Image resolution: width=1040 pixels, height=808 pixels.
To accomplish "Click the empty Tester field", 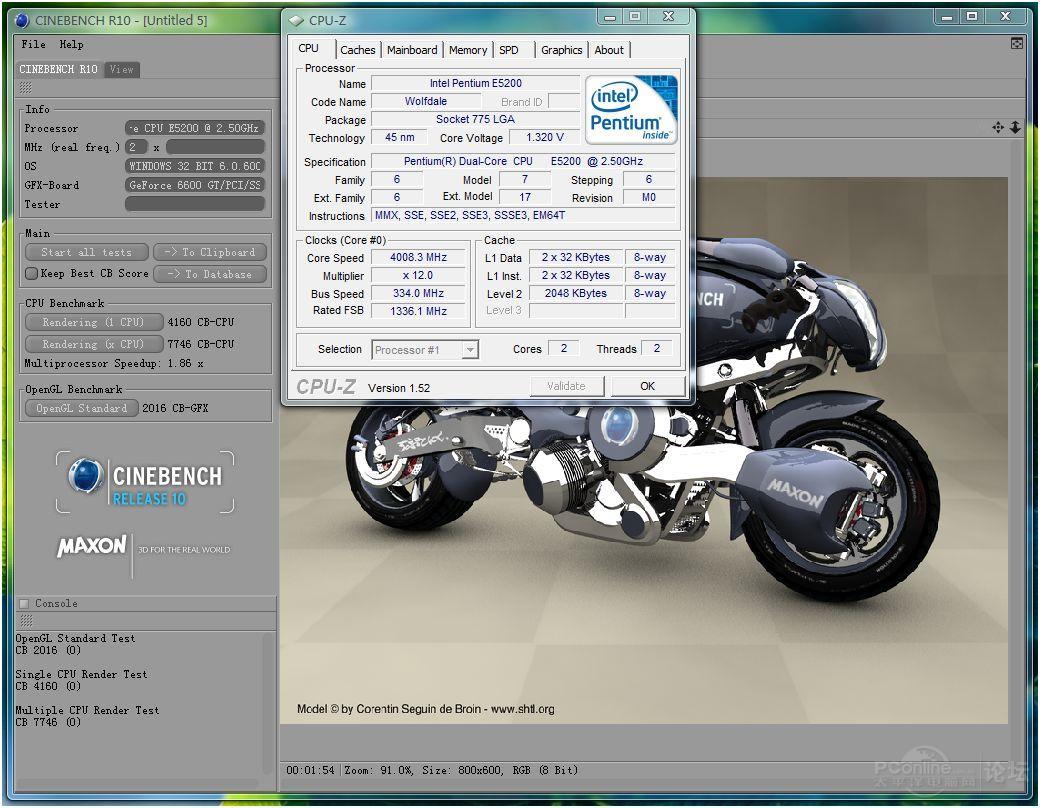I will coord(195,204).
